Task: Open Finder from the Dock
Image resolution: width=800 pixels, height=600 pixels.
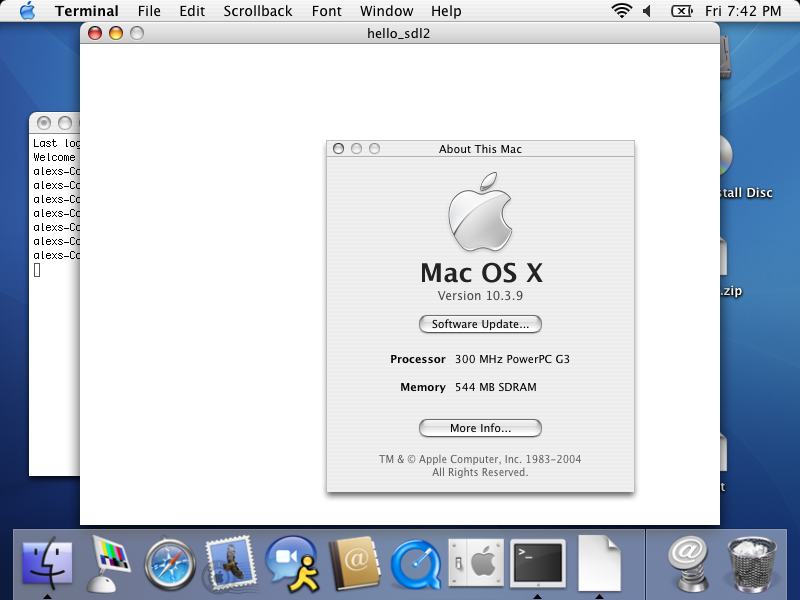Action: coord(47,563)
